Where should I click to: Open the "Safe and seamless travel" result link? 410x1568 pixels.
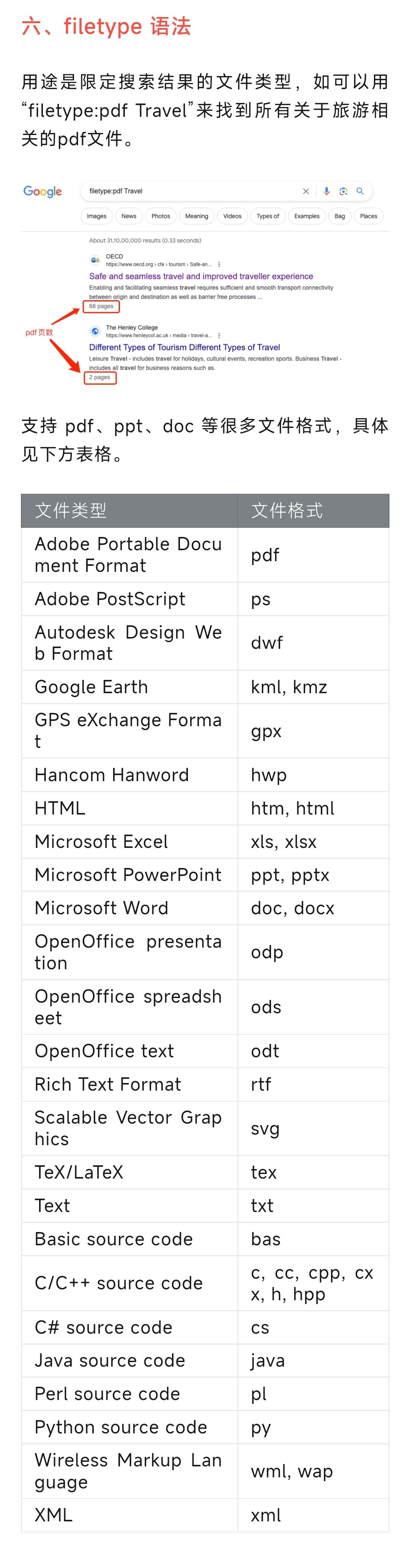tap(201, 276)
